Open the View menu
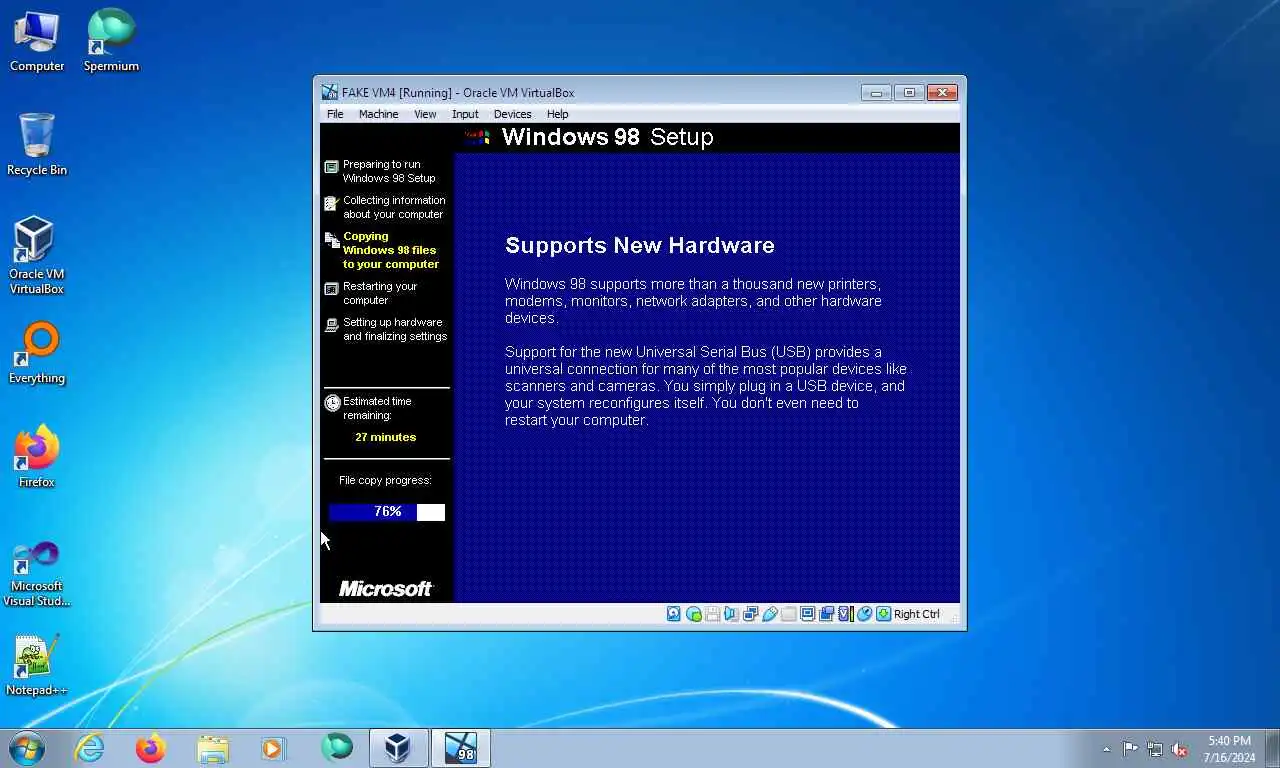1280x768 pixels. (x=425, y=114)
